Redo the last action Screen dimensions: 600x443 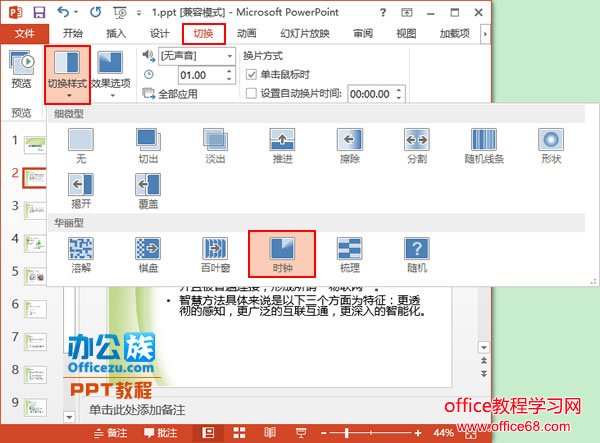coord(95,12)
